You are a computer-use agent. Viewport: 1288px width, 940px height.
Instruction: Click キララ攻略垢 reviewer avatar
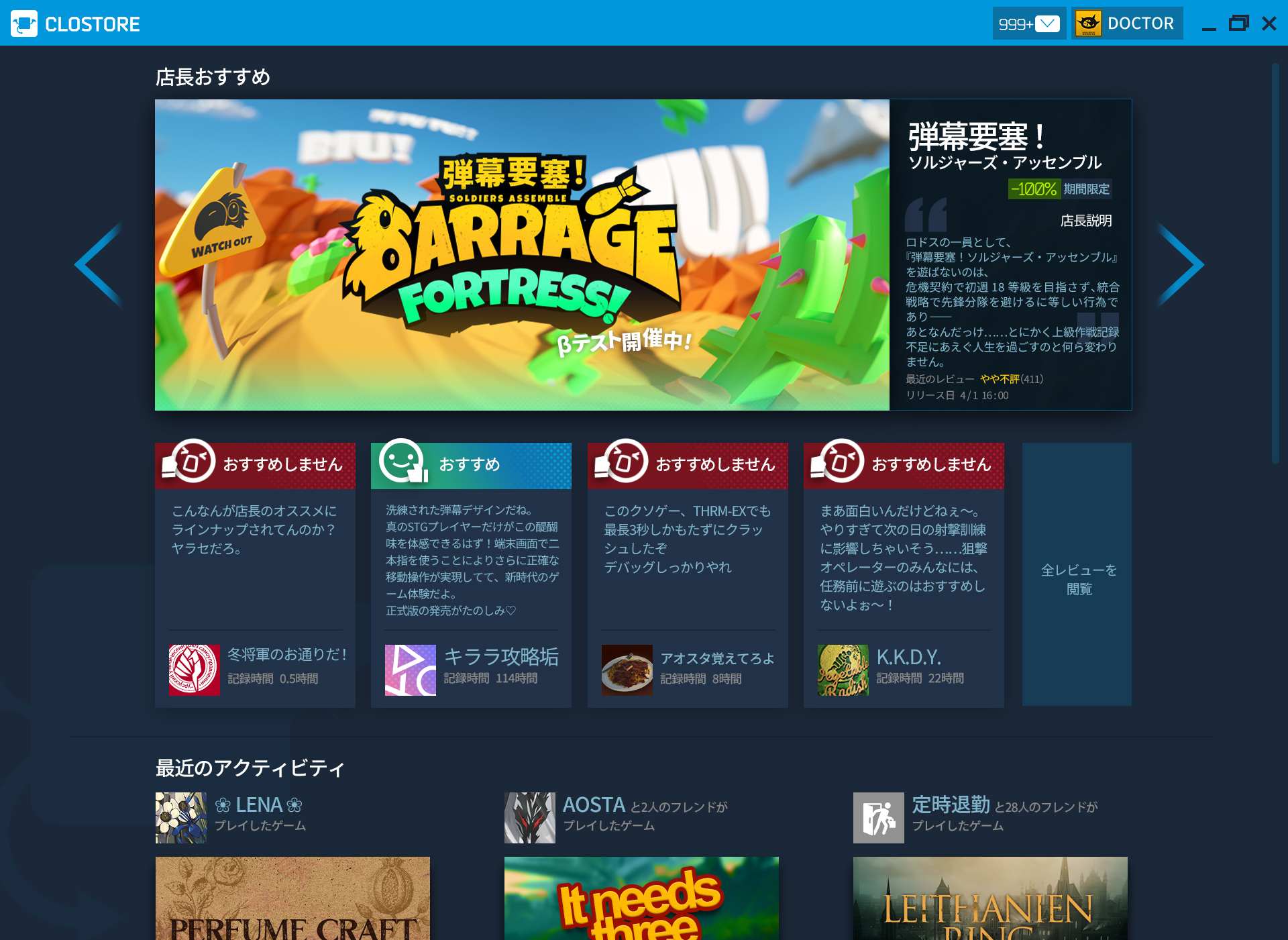[x=410, y=670]
